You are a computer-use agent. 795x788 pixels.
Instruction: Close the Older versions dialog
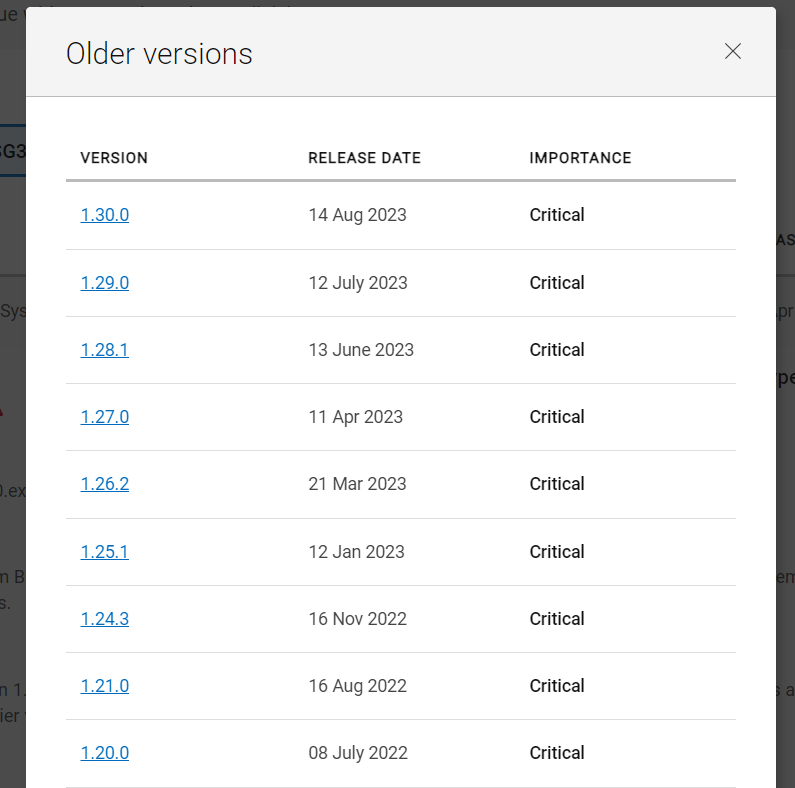point(733,51)
